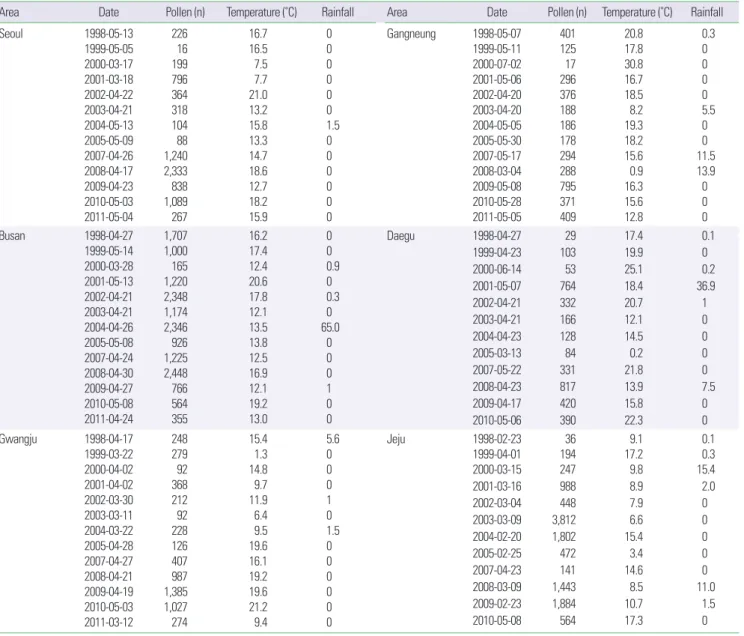
Task: Click pollen count 1,884
Action: [564, 604]
